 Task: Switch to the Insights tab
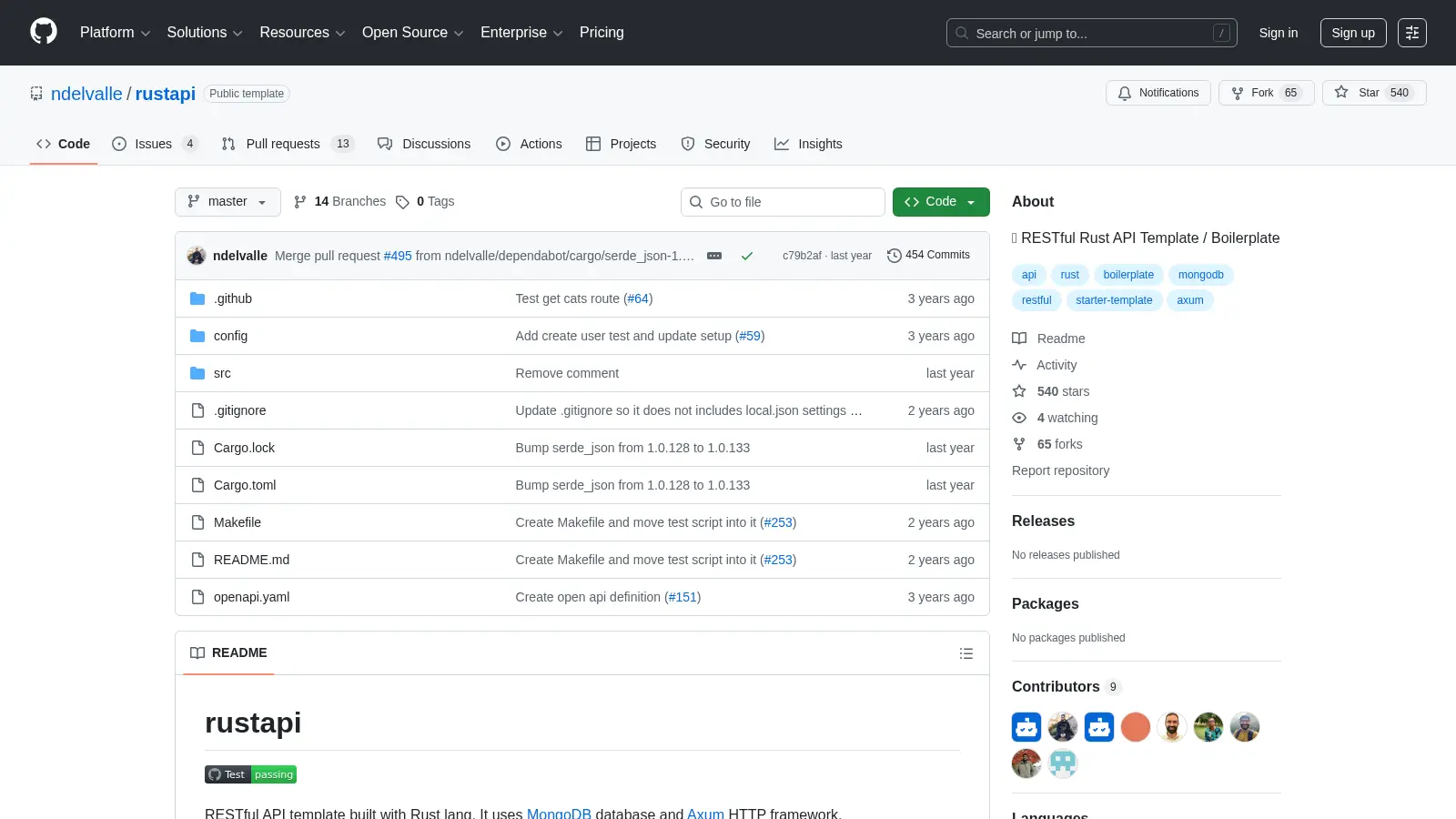[x=808, y=144]
